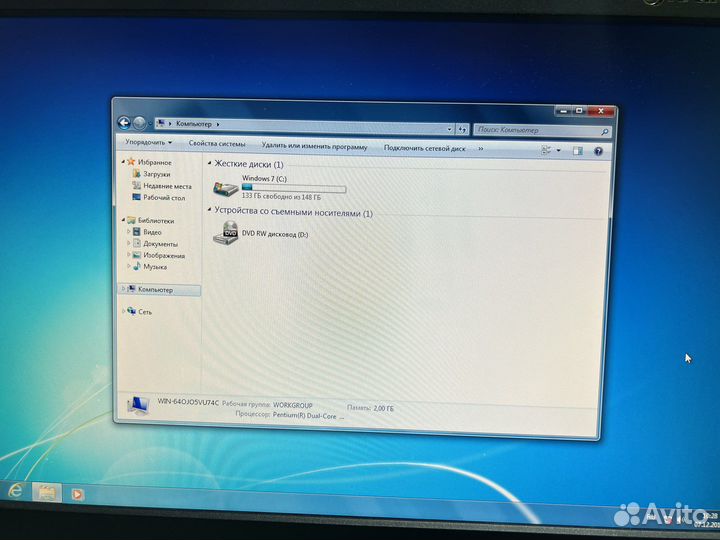Open Help with the question mark icon
The image size is (720, 540).
(598, 152)
